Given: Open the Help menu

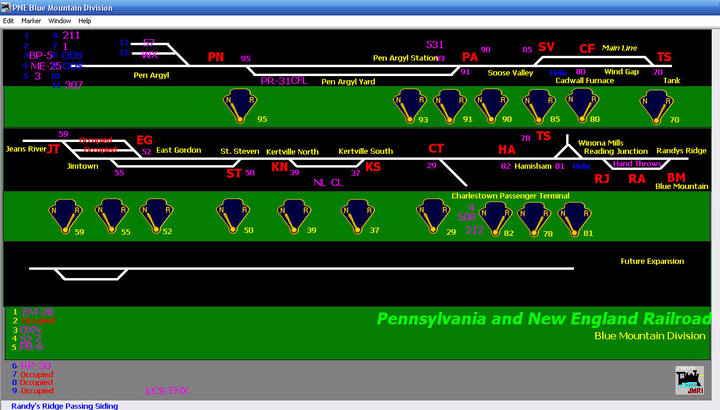Looking at the screenshot, I should [84, 21].
